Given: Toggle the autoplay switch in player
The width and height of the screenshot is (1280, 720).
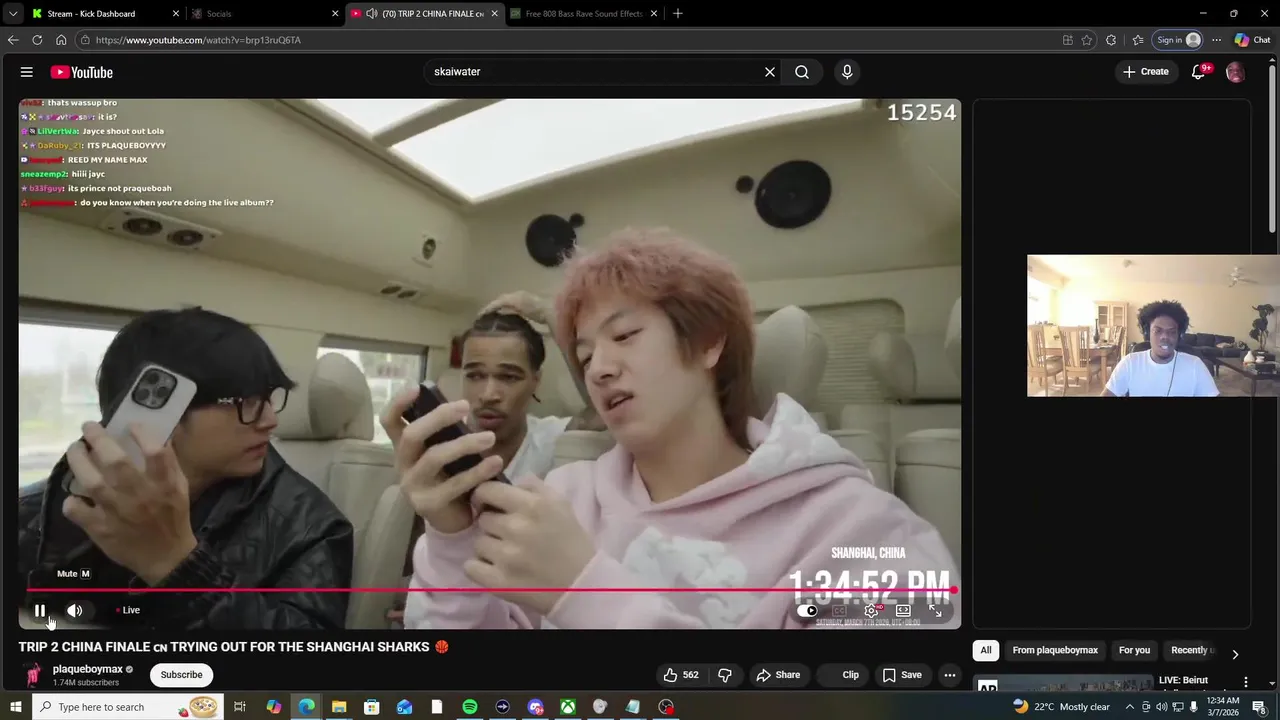Looking at the screenshot, I should pyautogui.click(x=808, y=611).
